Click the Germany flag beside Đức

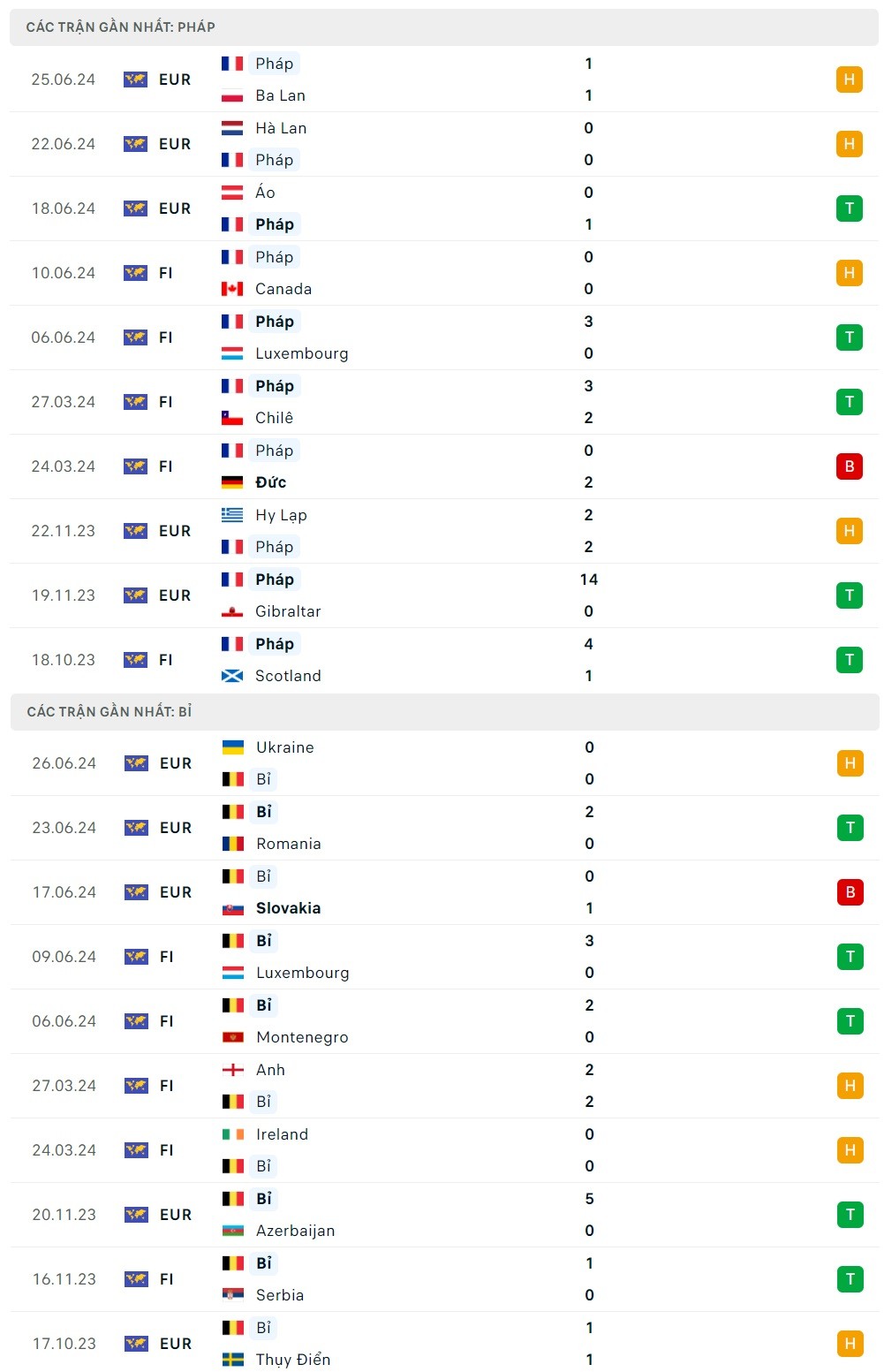(232, 482)
